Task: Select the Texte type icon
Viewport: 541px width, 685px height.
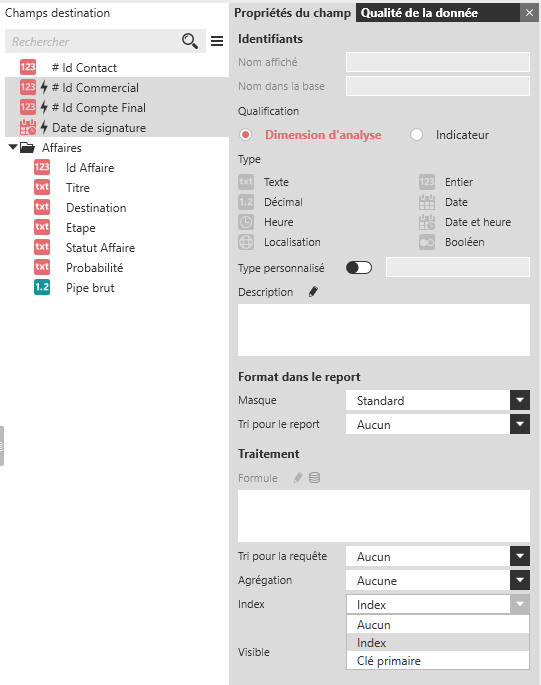Action: tap(246, 182)
